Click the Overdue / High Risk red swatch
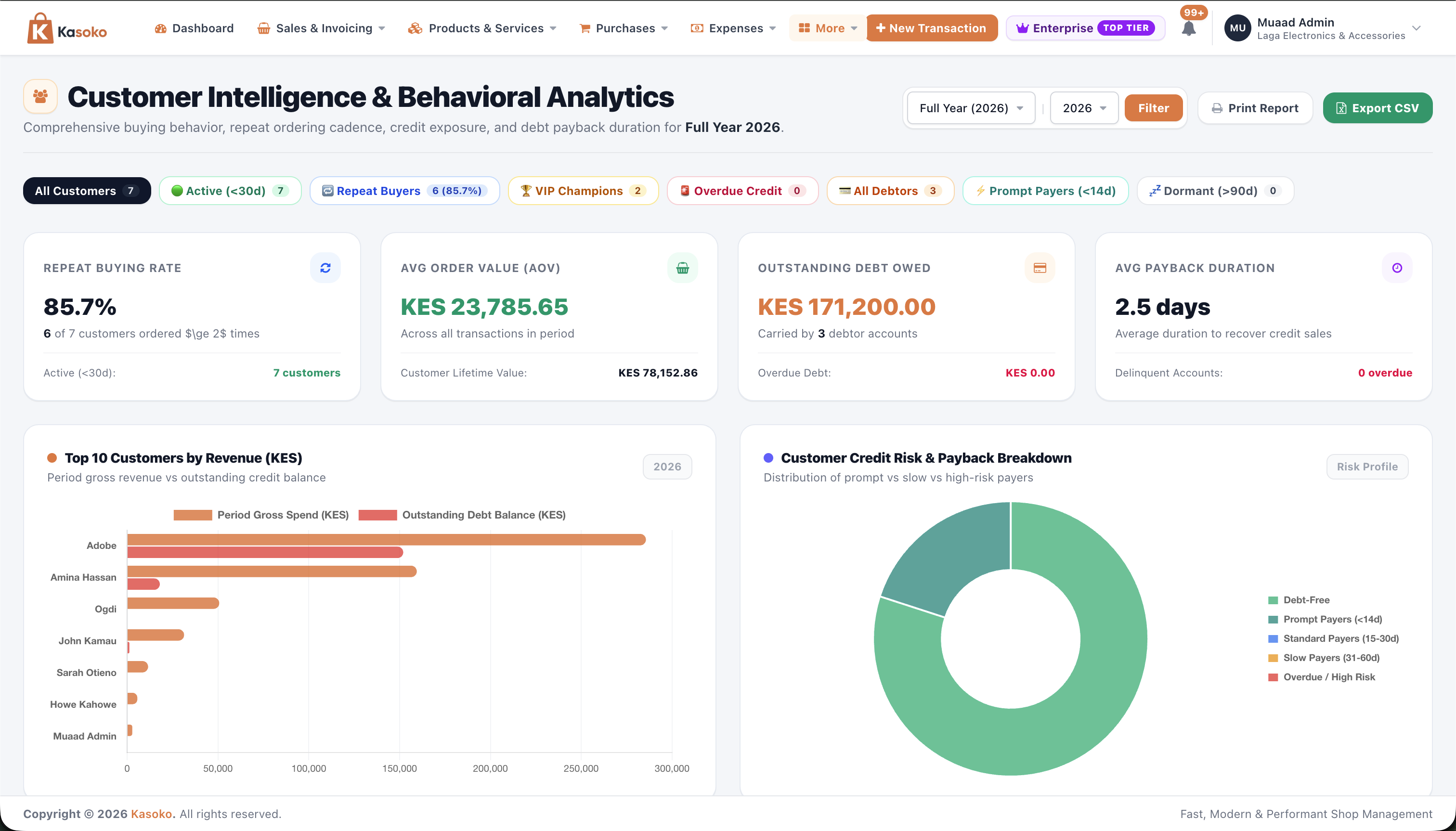 point(1273,677)
